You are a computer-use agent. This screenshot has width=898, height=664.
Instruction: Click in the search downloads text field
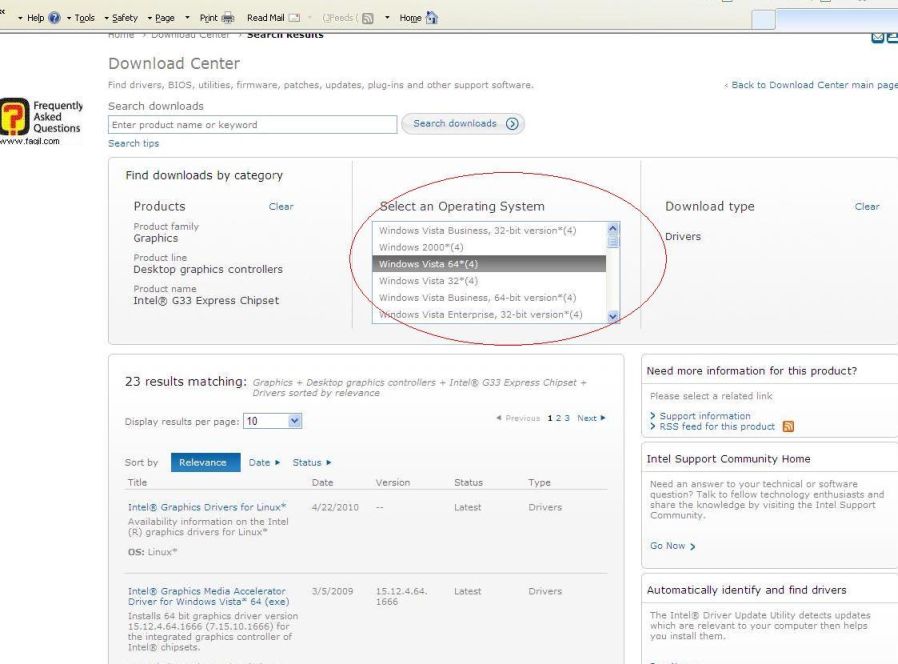(x=253, y=125)
